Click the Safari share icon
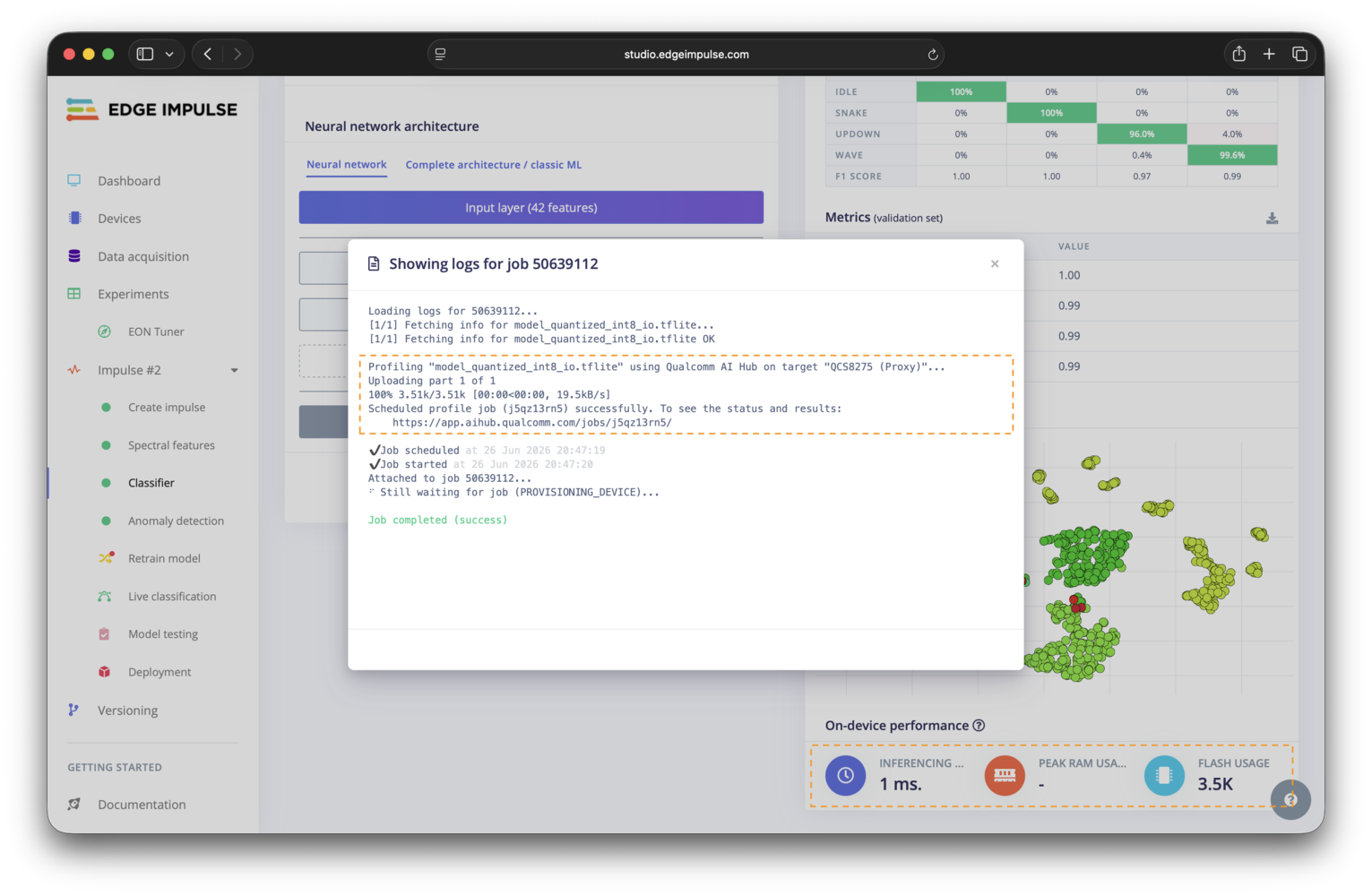This screenshot has width=1372, height=896. point(1238,54)
